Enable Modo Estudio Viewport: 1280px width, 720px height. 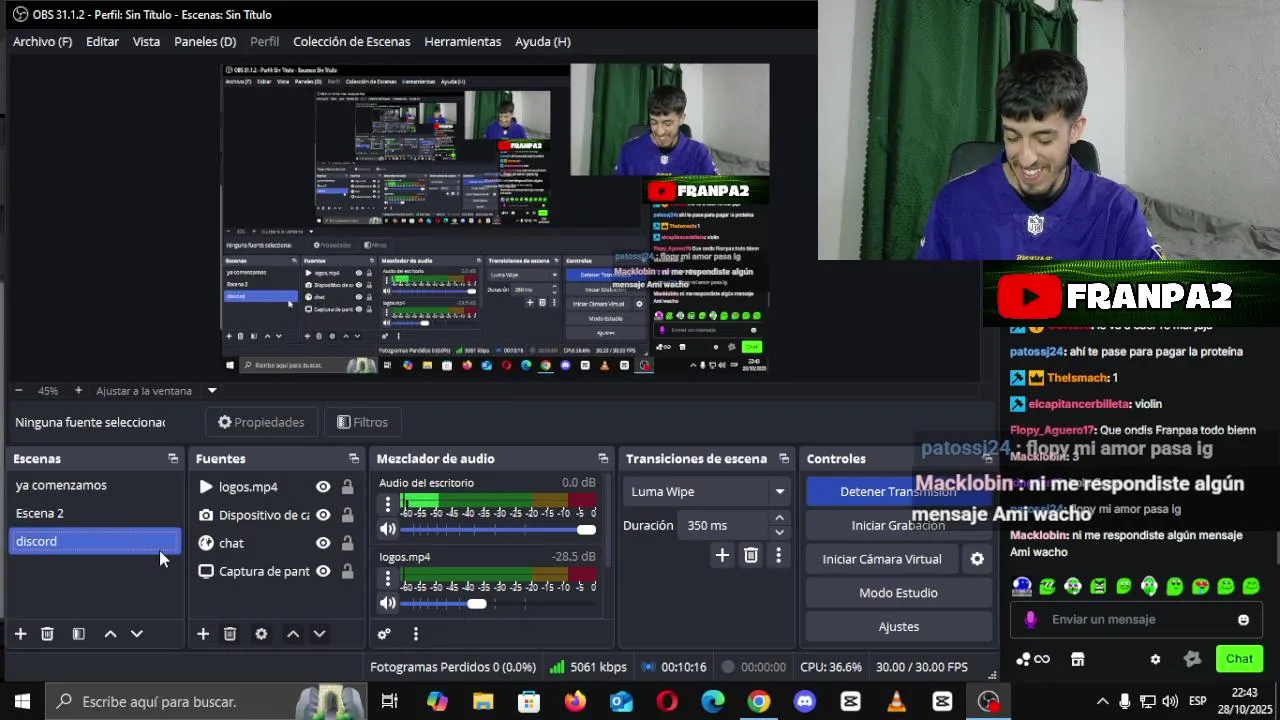tap(898, 593)
